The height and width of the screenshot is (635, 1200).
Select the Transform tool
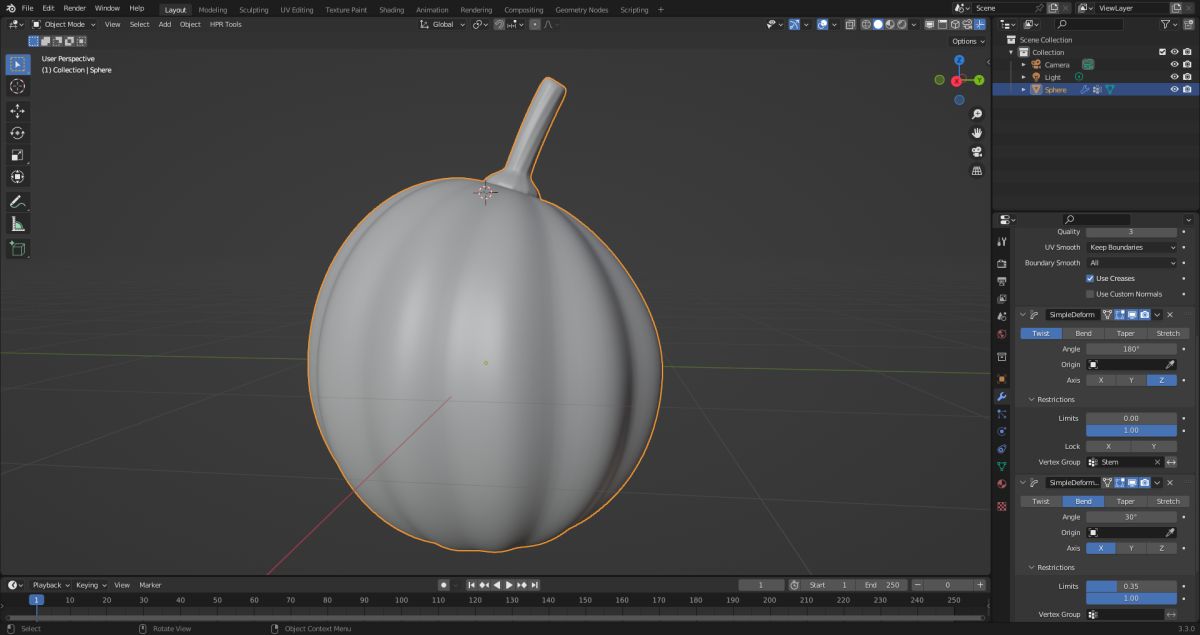[17, 177]
